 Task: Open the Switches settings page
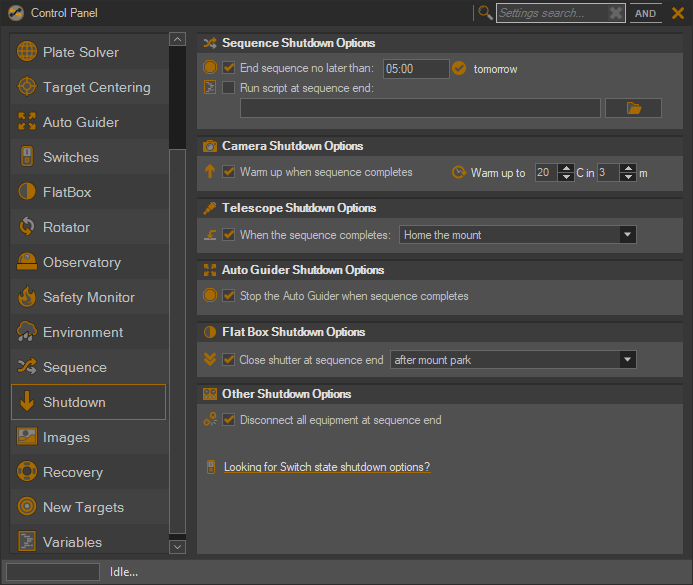(x=89, y=156)
